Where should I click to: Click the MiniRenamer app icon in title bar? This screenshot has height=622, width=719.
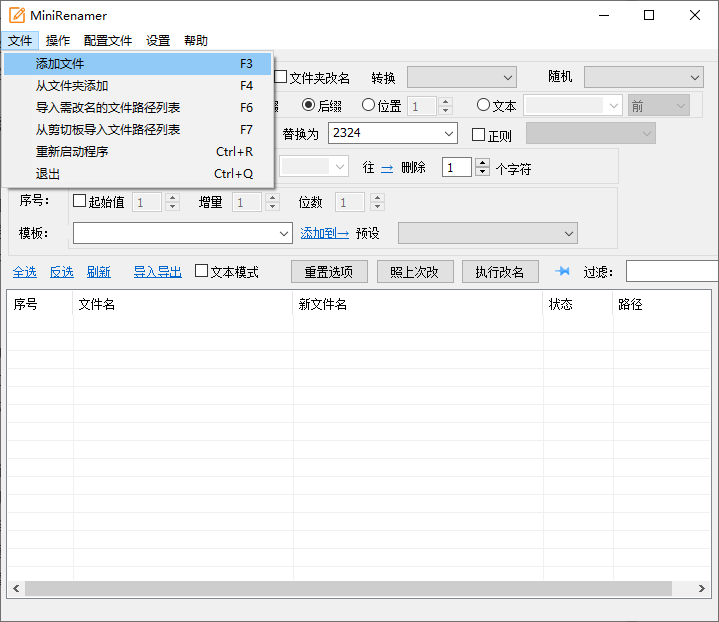coord(17,15)
